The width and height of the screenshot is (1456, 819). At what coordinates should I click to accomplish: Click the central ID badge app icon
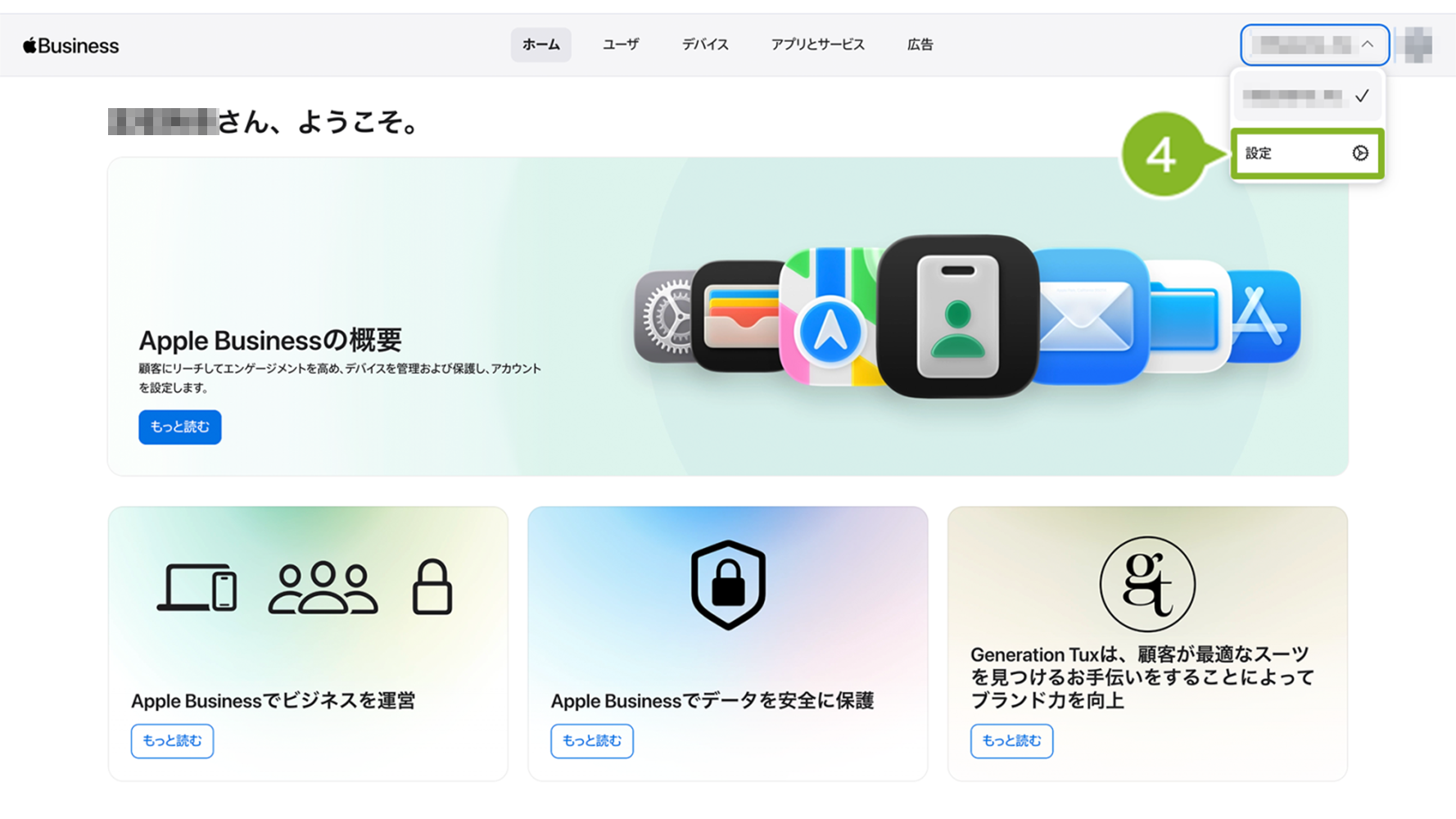coord(957,317)
